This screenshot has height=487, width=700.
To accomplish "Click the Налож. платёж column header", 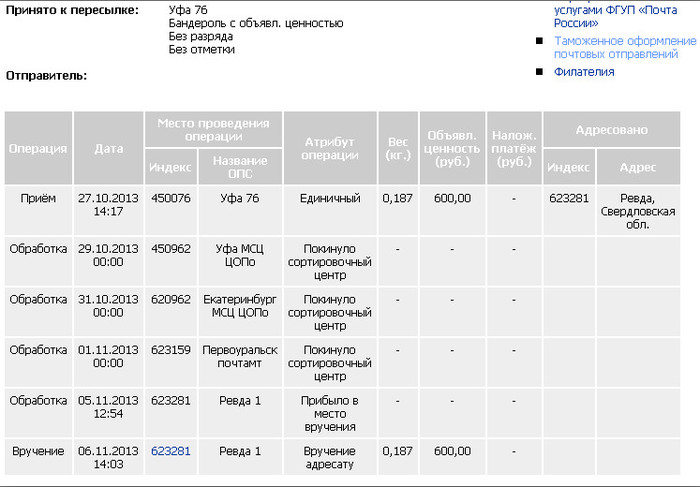I will click(514, 148).
